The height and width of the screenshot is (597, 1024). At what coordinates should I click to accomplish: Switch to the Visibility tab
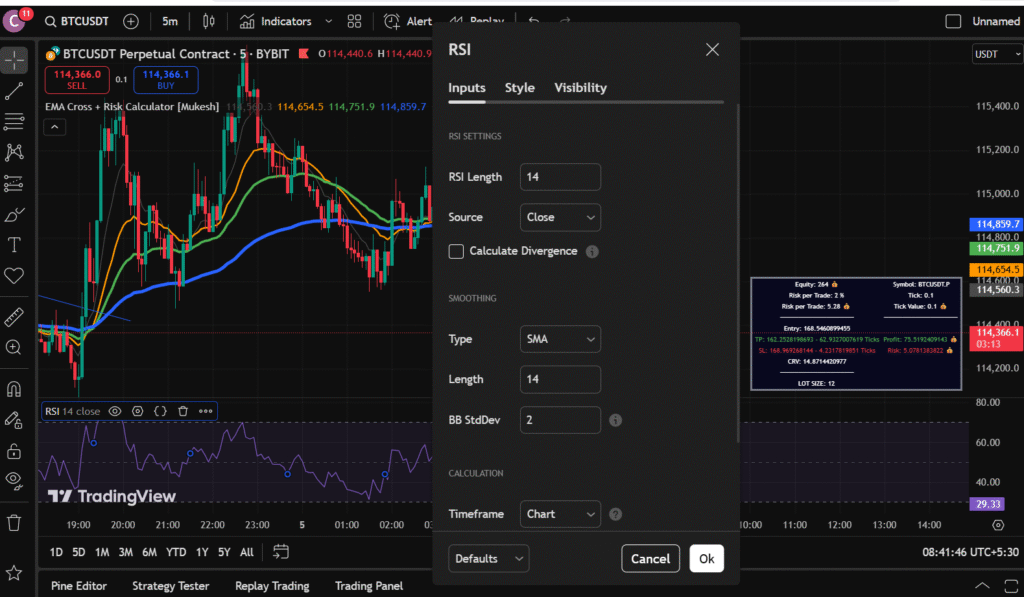tap(581, 88)
